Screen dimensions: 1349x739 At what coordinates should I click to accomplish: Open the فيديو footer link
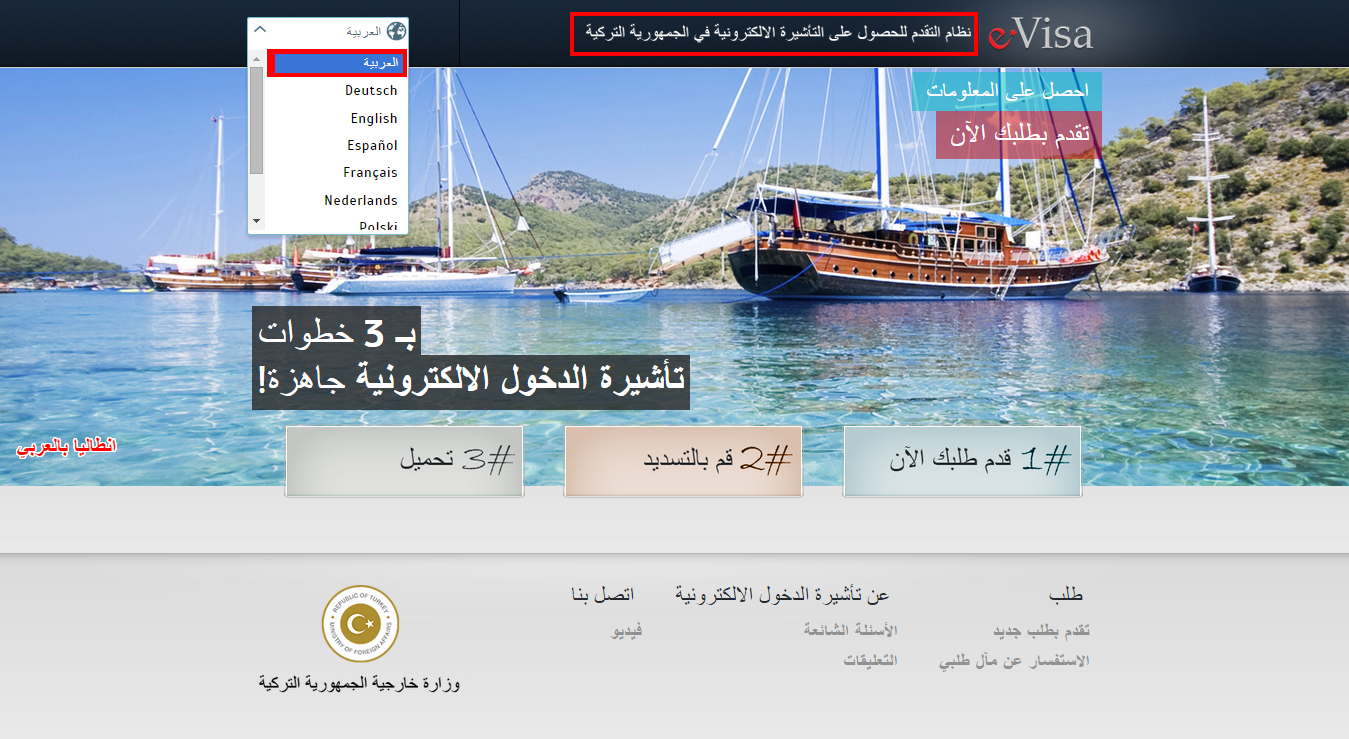(627, 630)
